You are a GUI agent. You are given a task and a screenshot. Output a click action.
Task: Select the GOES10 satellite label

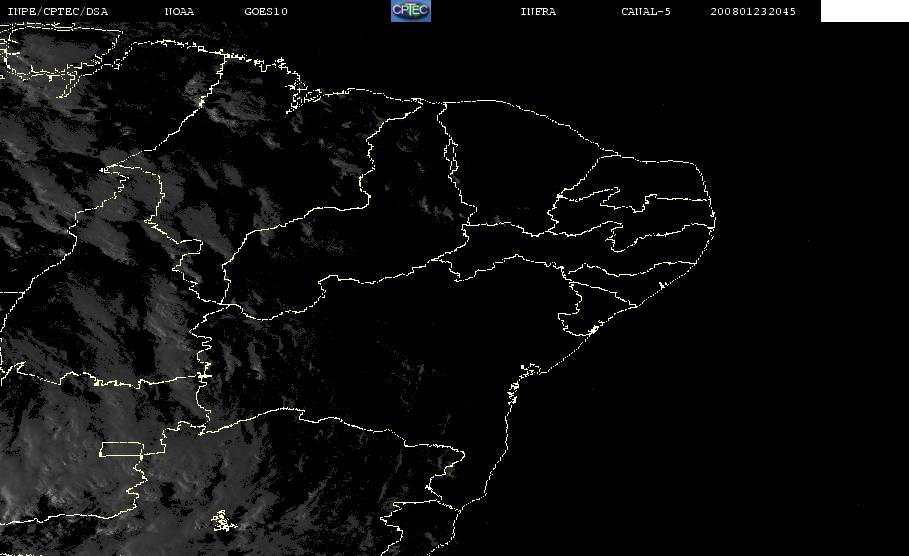[266, 11]
